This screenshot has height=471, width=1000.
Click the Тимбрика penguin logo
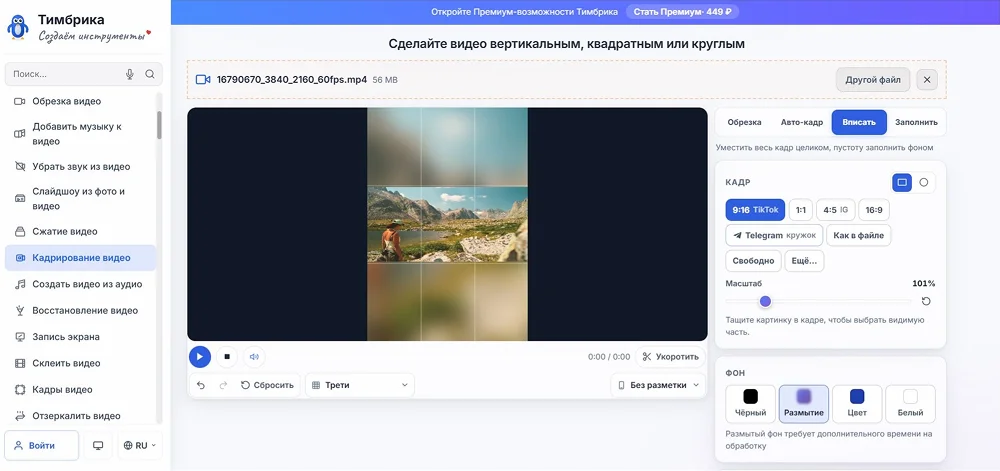click(17, 27)
